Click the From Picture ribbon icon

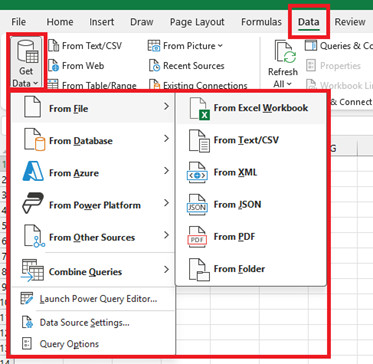click(x=154, y=46)
